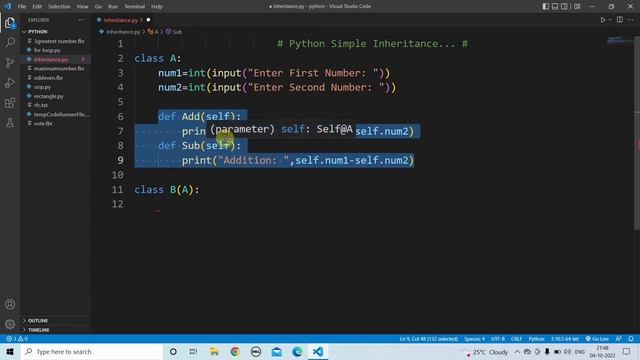Screen dimensions: 640x360
Task: Toggle the Primary Side Bar layout icon
Action: point(546,7)
